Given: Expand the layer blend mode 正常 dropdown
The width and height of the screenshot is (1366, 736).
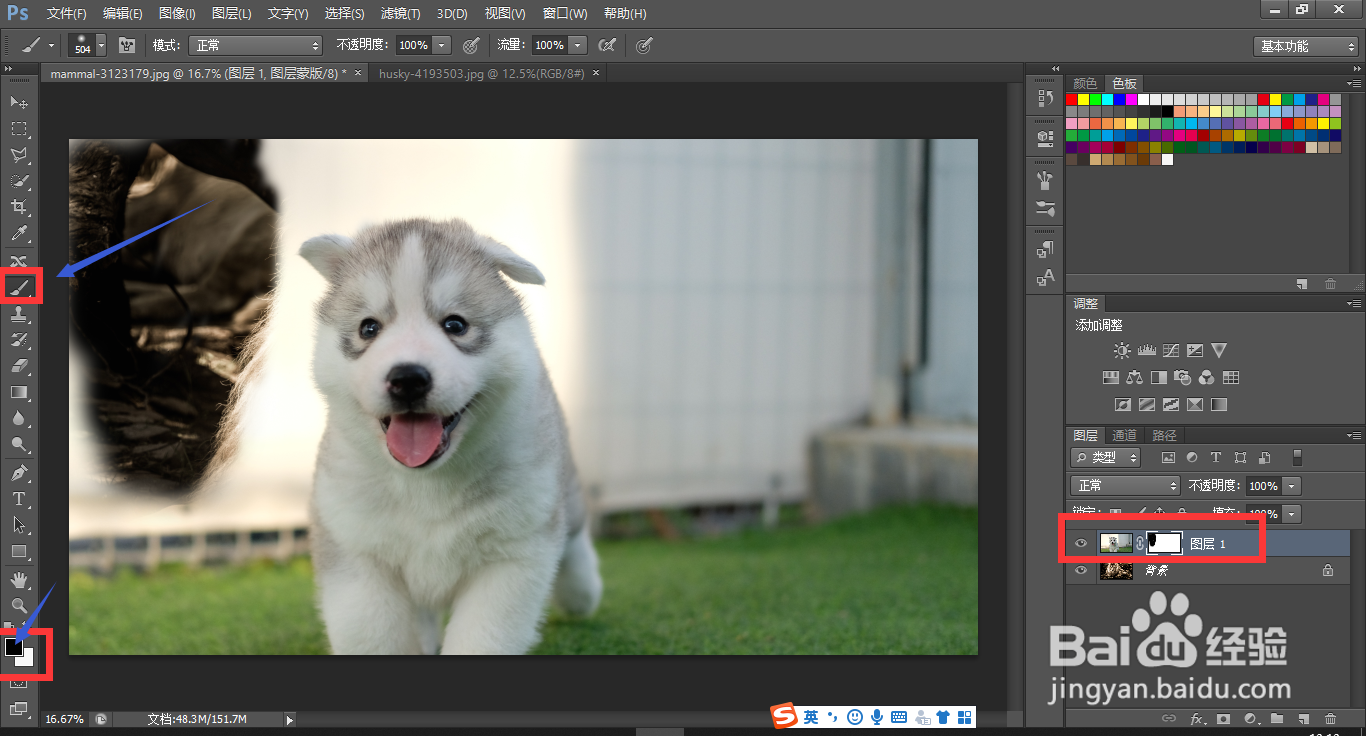Looking at the screenshot, I should pos(1125,485).
